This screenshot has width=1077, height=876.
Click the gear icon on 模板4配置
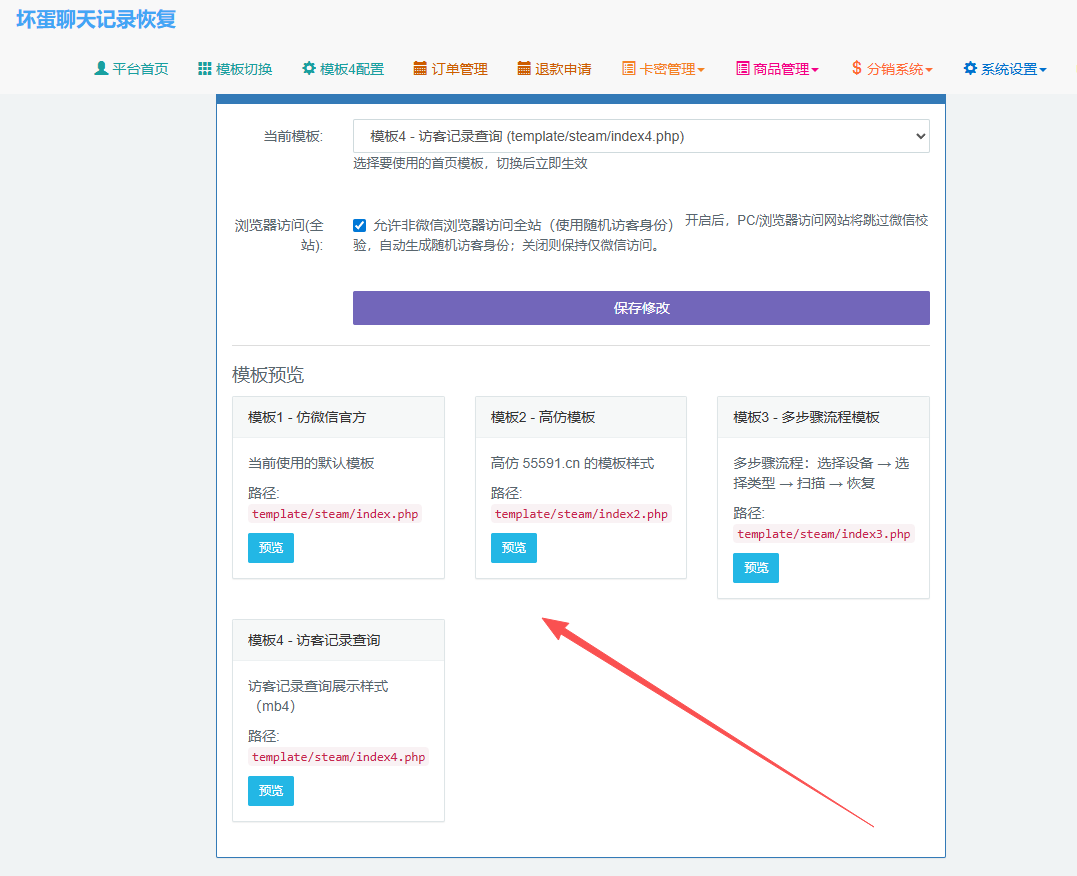coord(310,68)
